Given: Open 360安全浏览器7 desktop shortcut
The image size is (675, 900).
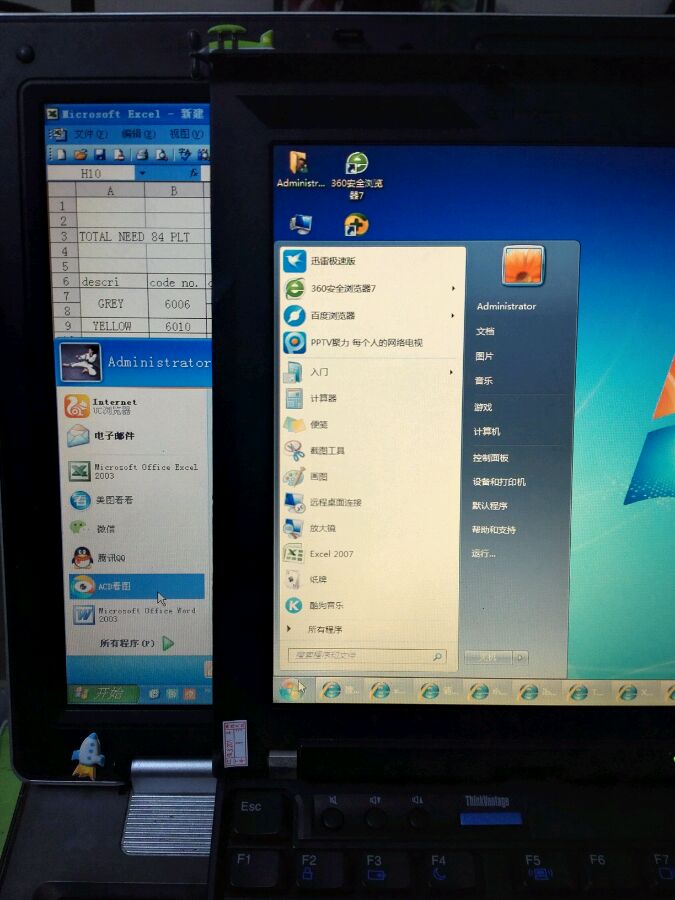Looking at the screenshot, I should 356,176.
